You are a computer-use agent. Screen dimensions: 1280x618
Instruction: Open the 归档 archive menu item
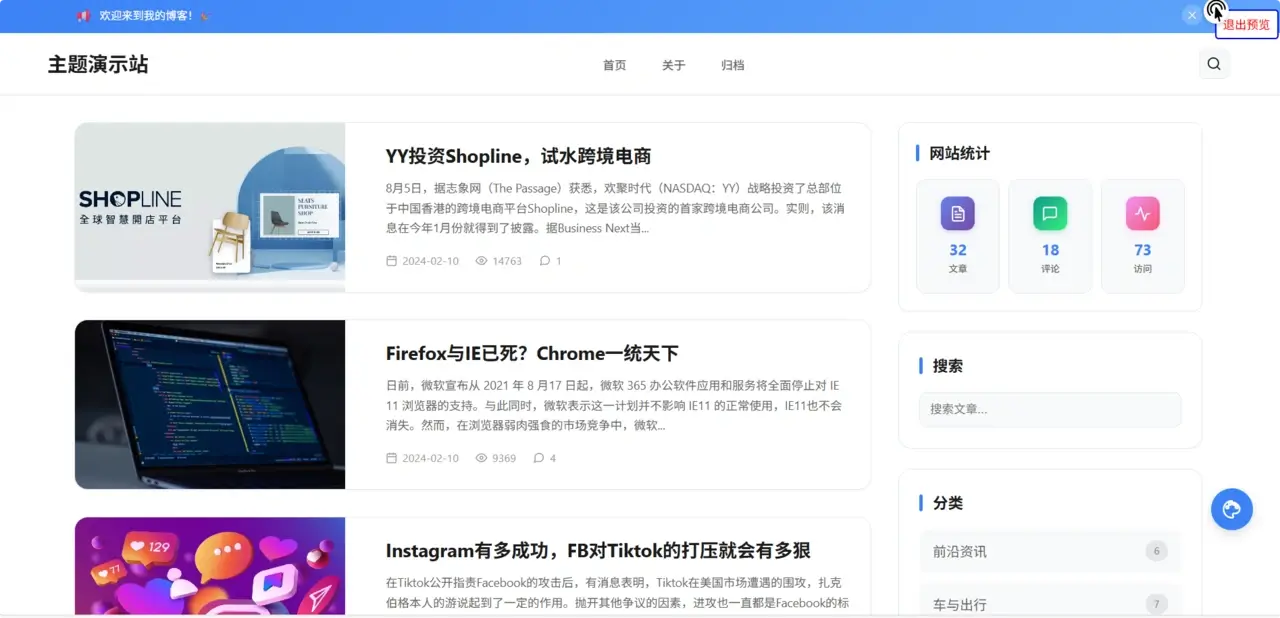coord(732,64)
